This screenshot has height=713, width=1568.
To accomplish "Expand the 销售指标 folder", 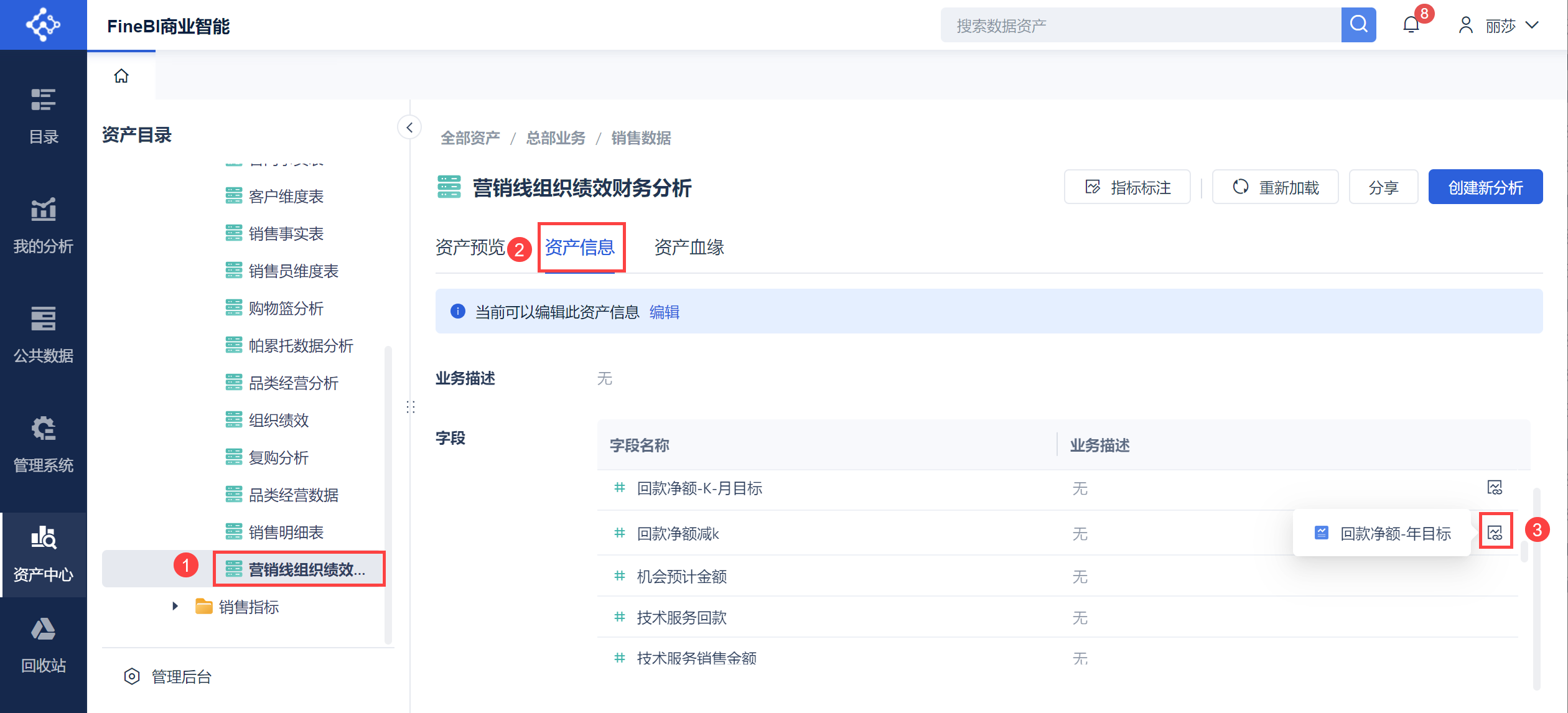I will 175,606.
